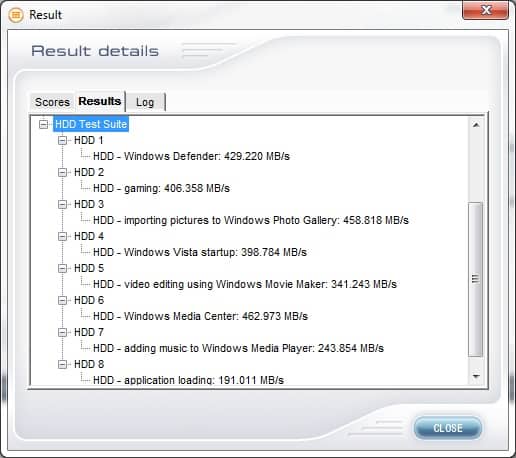This screenshot has width=516, height=458.
Task: Collapse the HDD 7 tree node
Action: point(62,332)
